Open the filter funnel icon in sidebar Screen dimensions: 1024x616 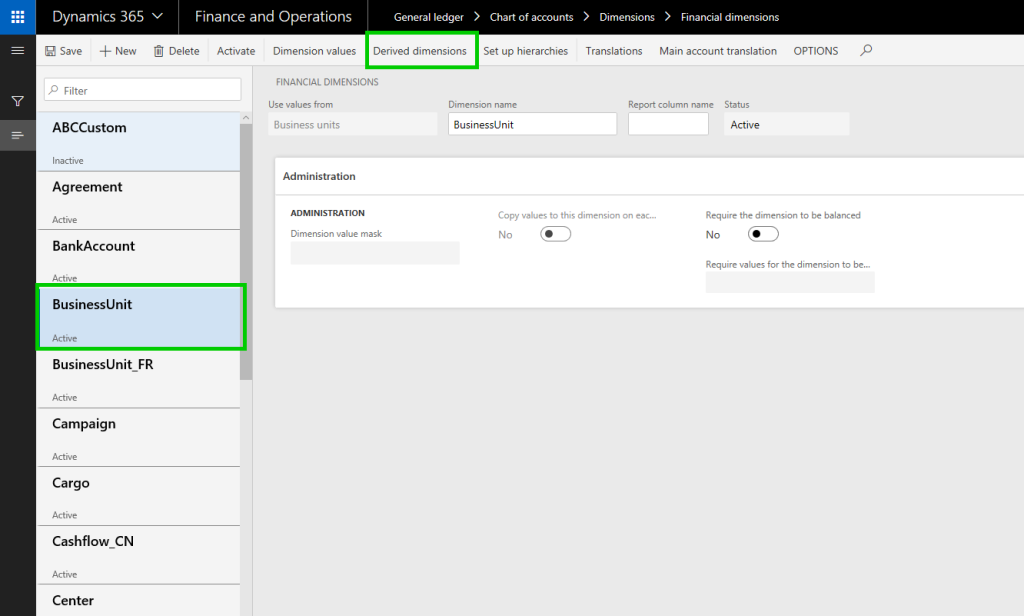point(16,101)
